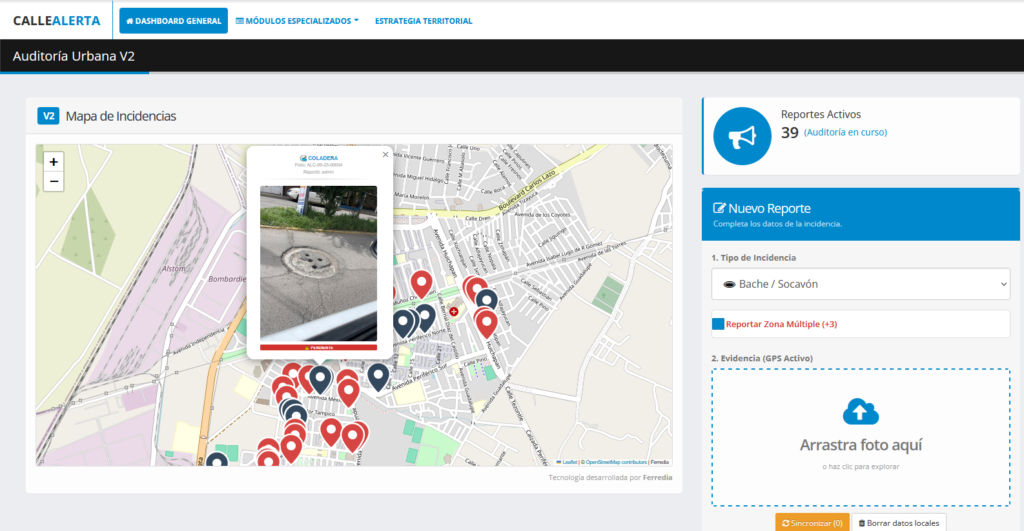This screenshot has width=1024, height=531.
Task: Click Borrar datos locales button
Action: [899, 523]
